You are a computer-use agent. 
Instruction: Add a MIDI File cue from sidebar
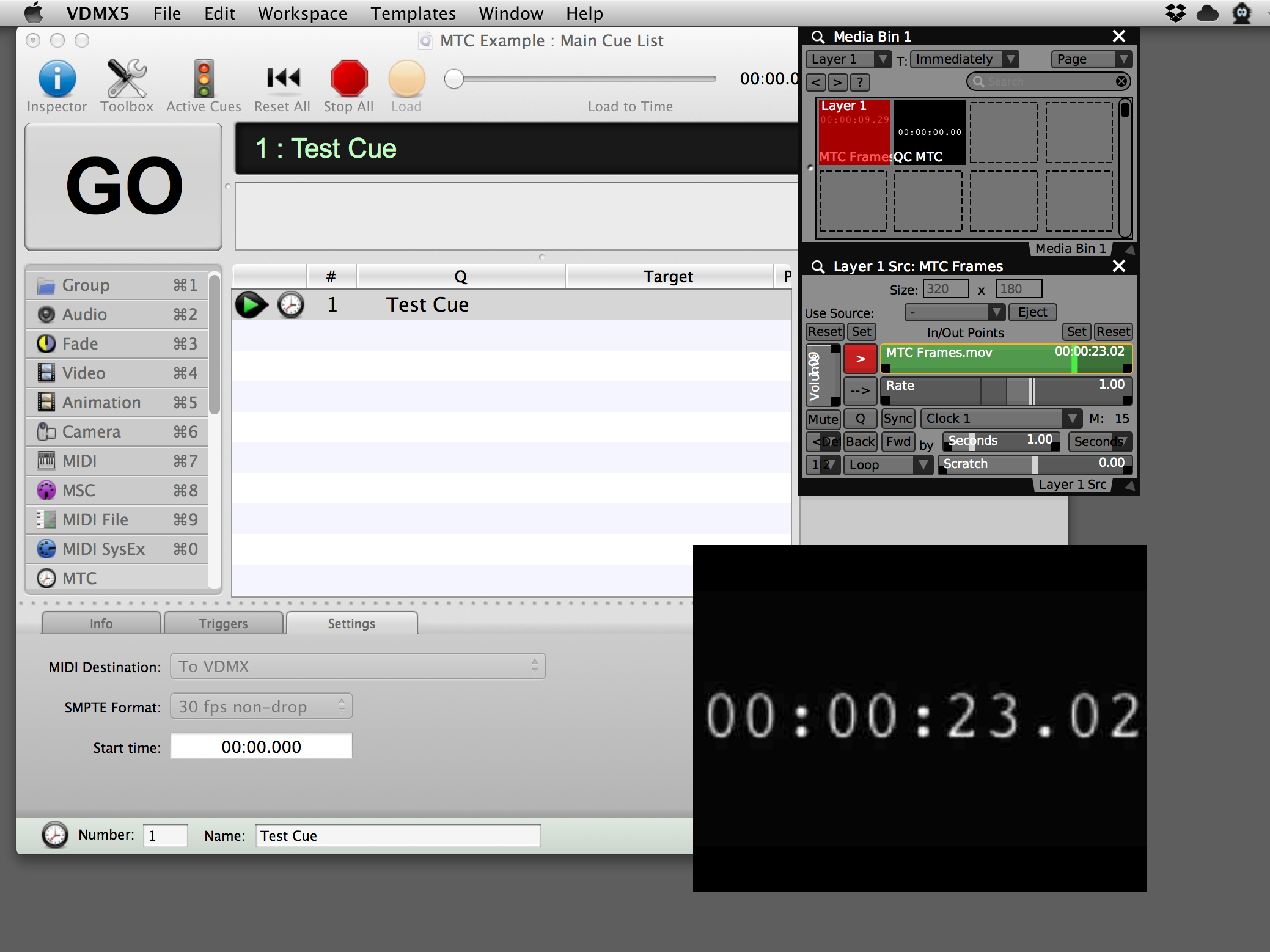click(x=117, y=520)
